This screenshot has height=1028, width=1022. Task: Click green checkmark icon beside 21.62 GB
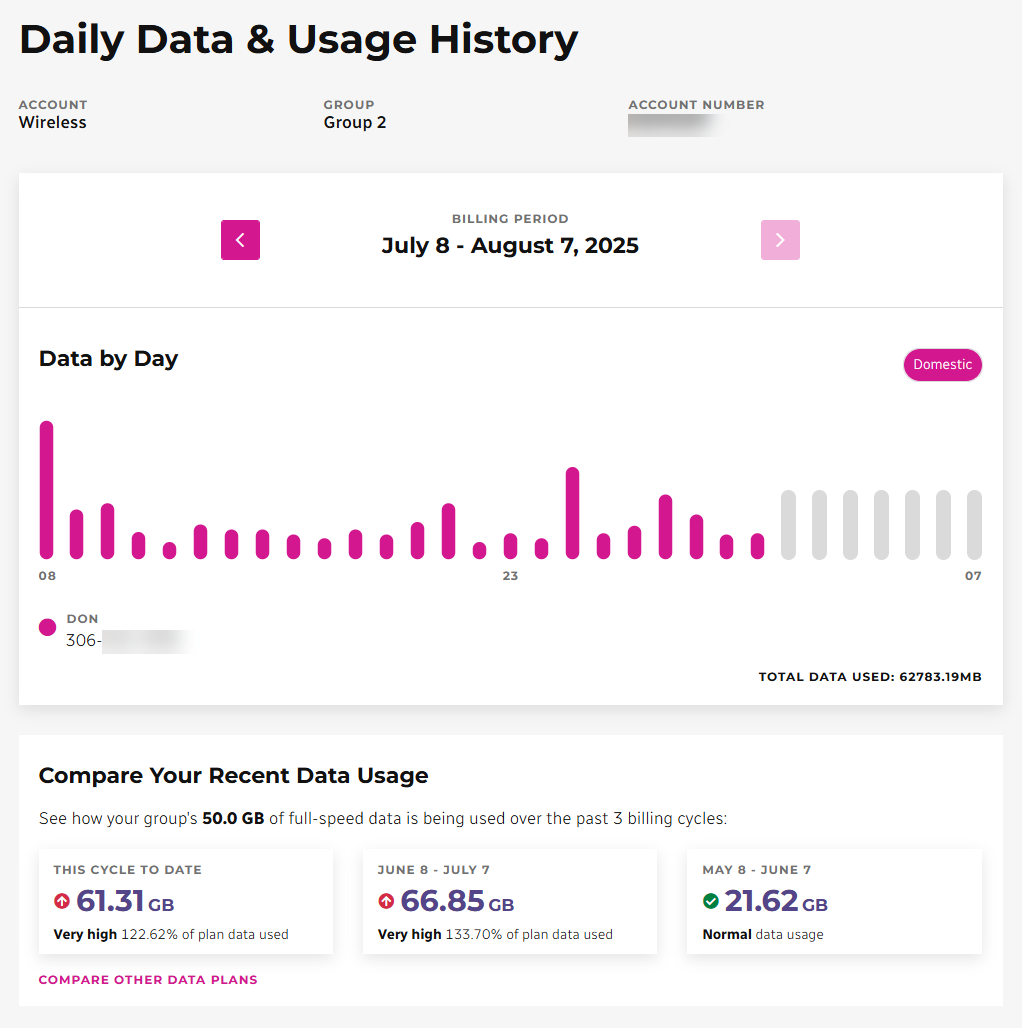click(x=711, y=902)
